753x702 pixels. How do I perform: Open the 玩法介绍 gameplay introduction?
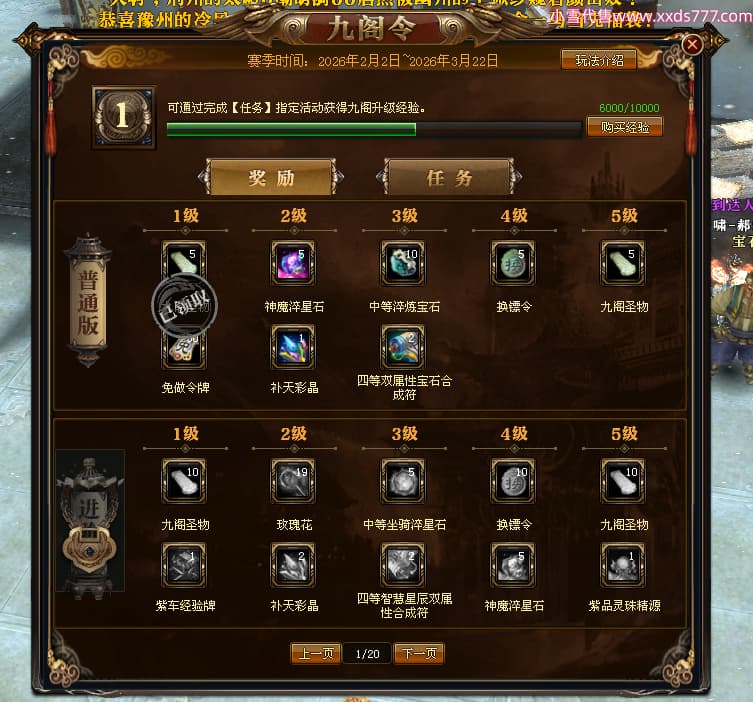click(x=599, y=60)
